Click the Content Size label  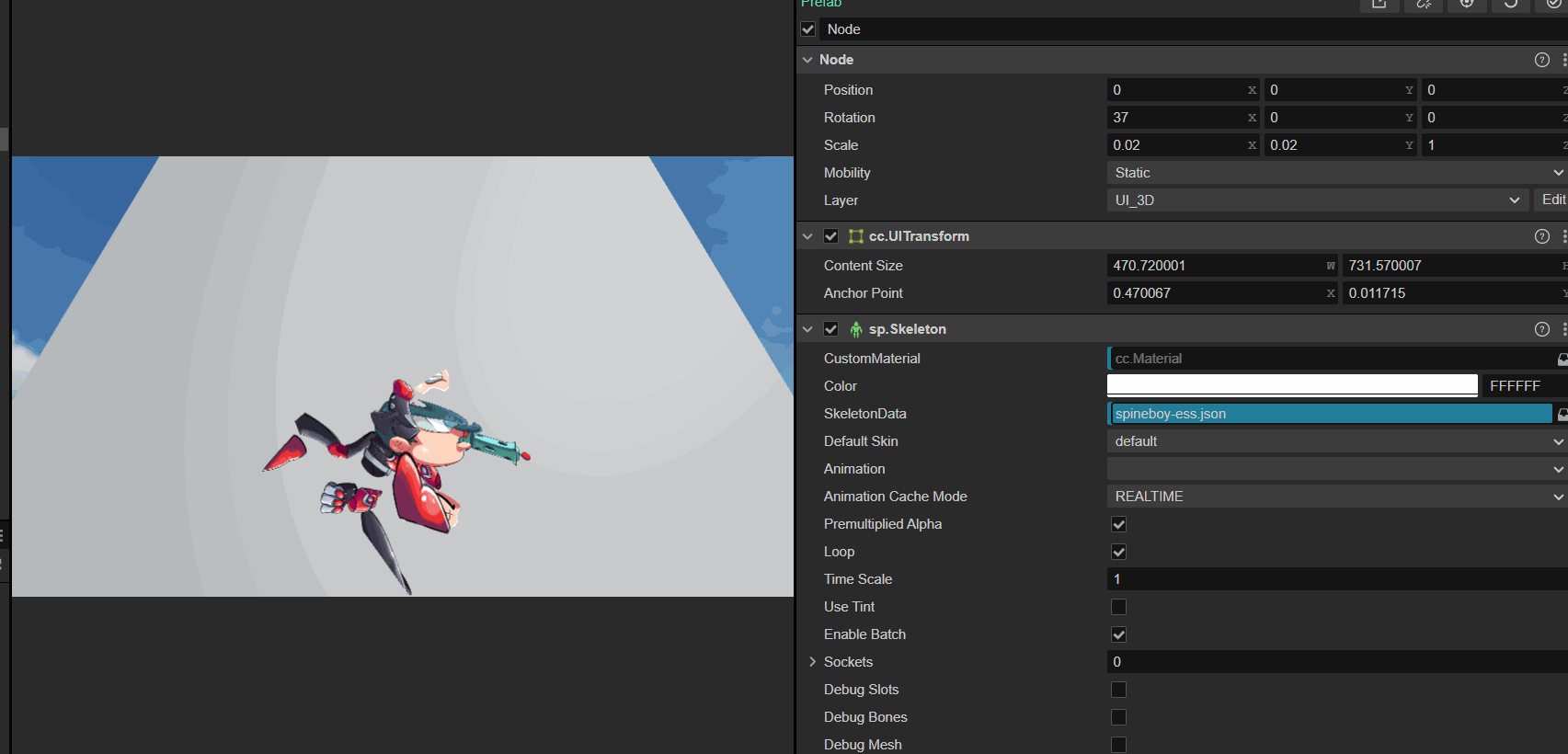(x=863, y=266)
